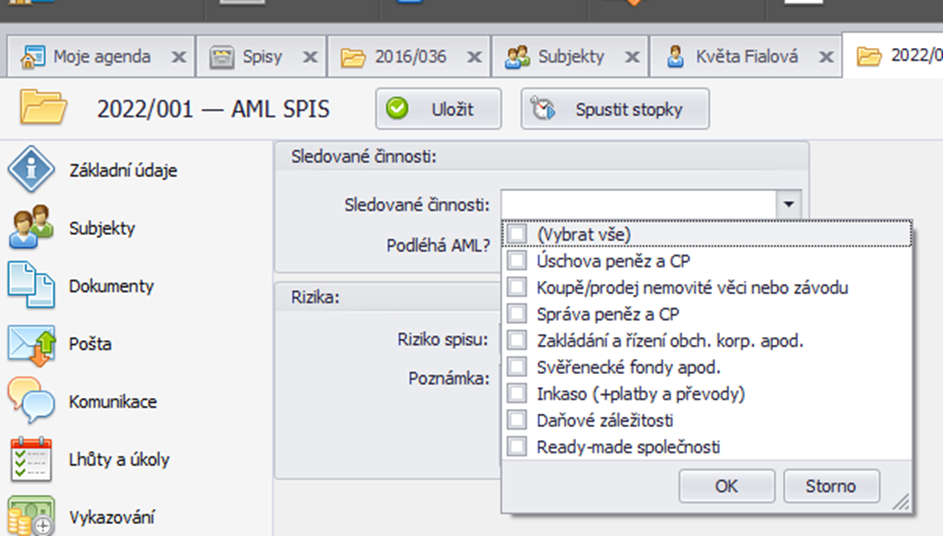Open Základní údaje info icon
This screenshot has height=536, width=943.
click(x=31, y=169)
